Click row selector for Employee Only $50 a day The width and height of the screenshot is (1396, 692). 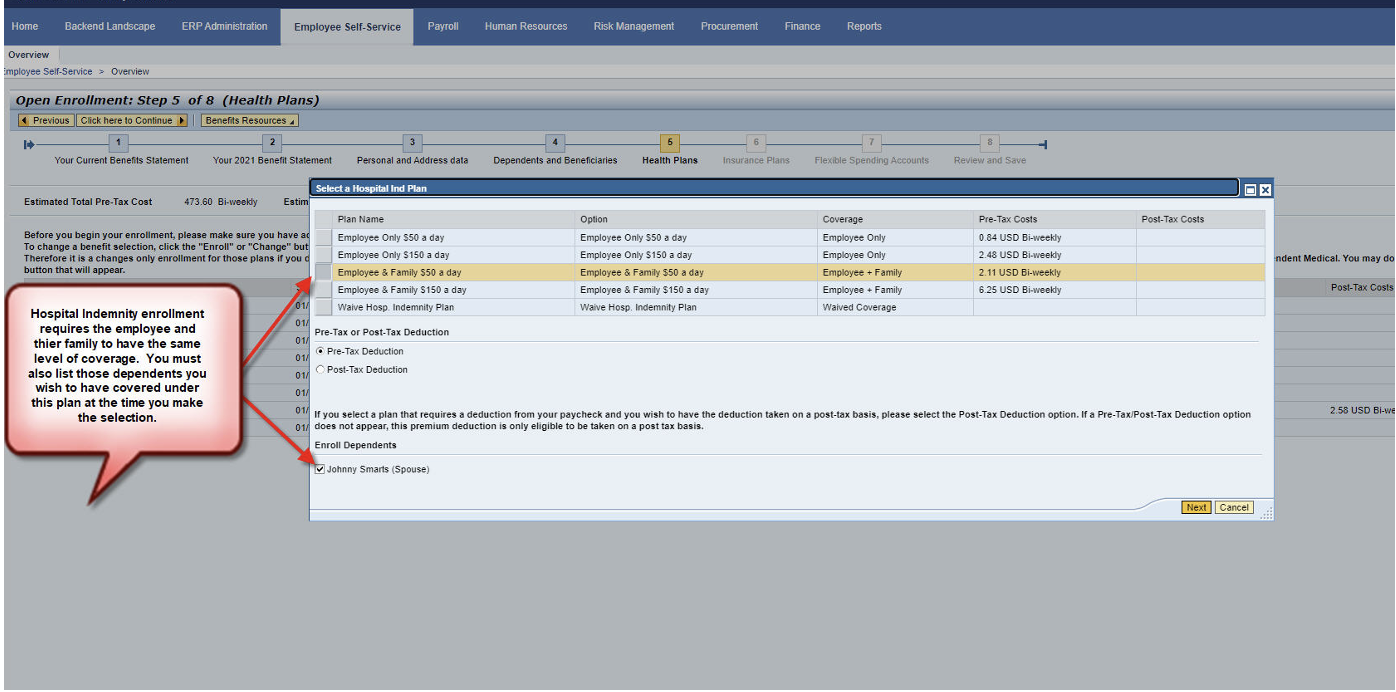[324, 238]
